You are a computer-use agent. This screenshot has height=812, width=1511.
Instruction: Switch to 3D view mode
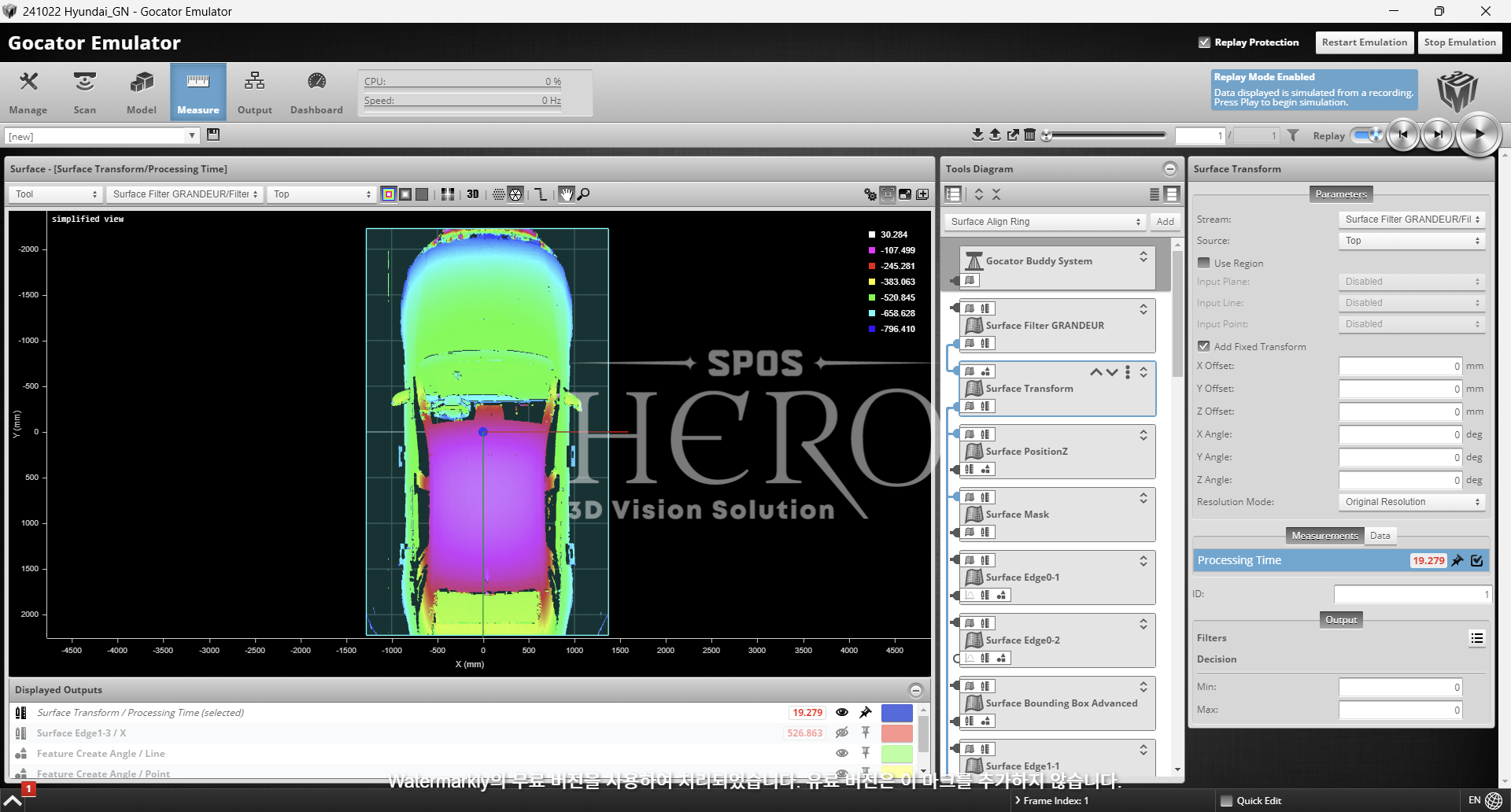(x=472, y=194)
